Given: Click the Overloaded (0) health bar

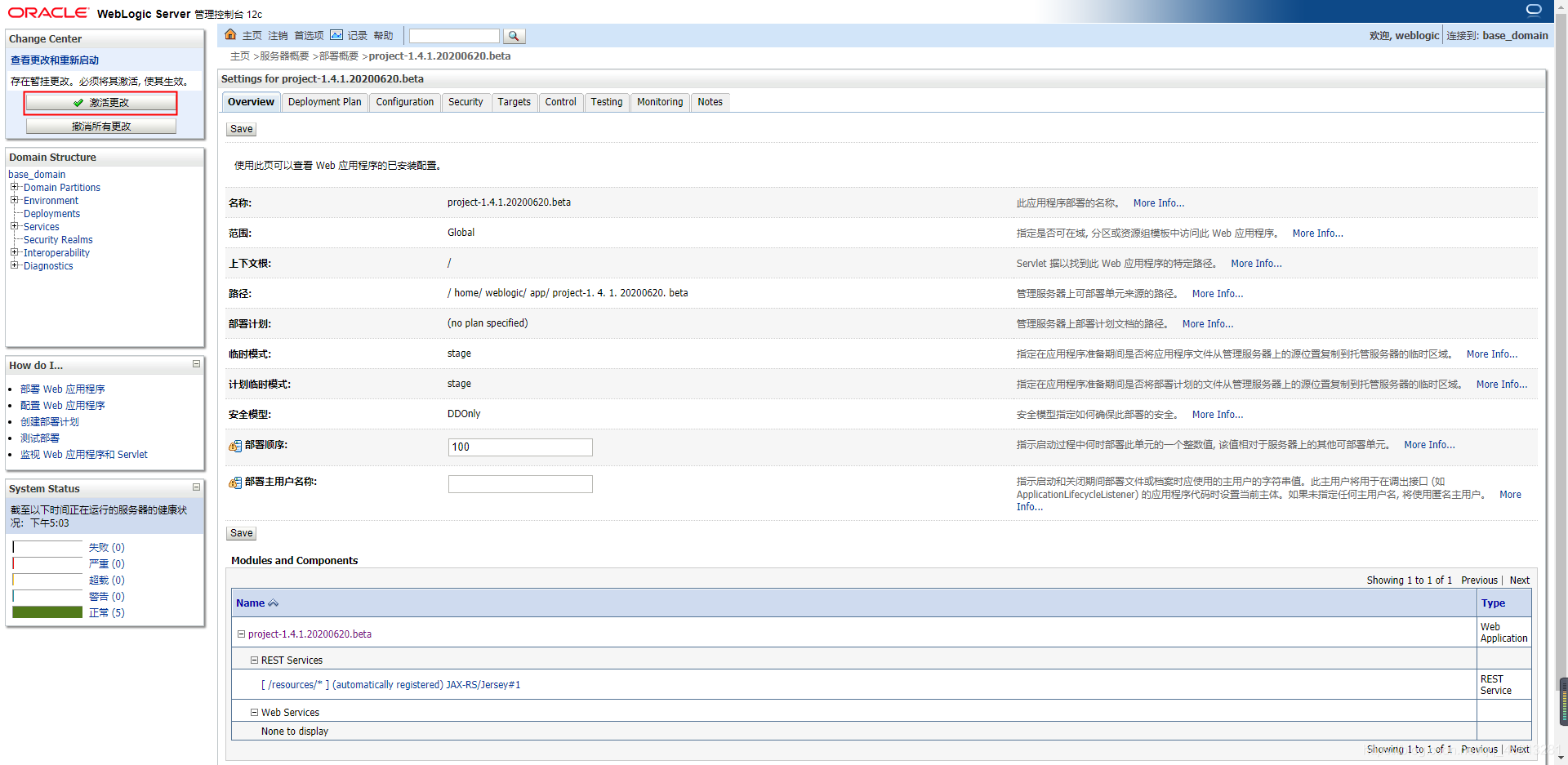Looking at the screenshot, I should point(47,580).
